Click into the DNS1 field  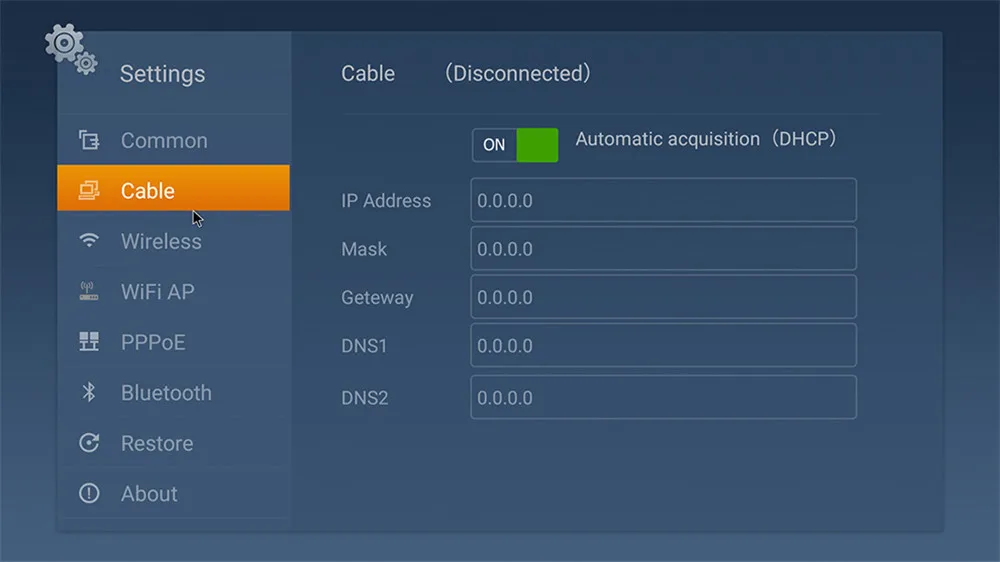tap(663, 345)
